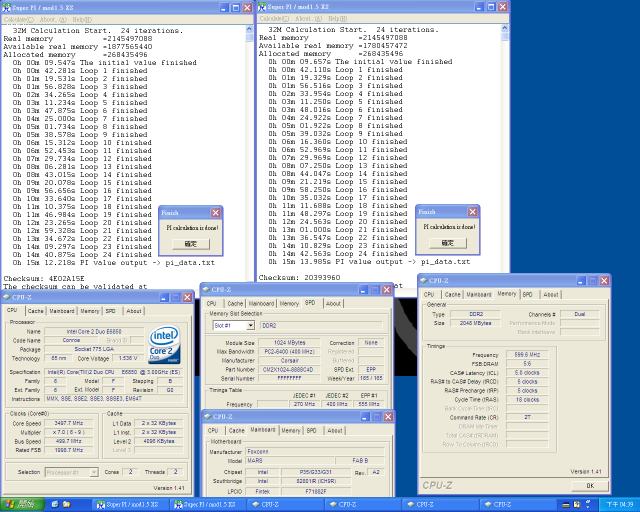Click the Manufacturer field showing Foxconn
The width and height of the screenshot is (640, 512).
pyautogui.click(x=315, y=452)
